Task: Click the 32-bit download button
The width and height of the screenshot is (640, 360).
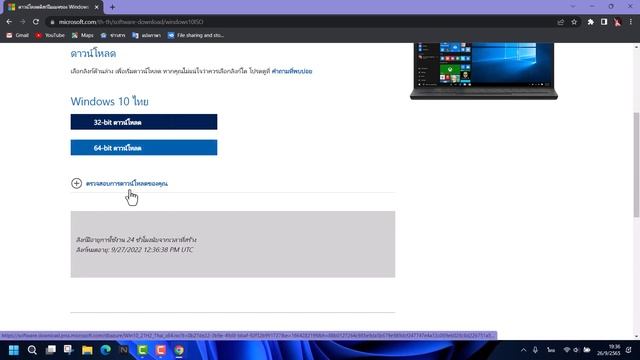Action: (x=144, y=122)
